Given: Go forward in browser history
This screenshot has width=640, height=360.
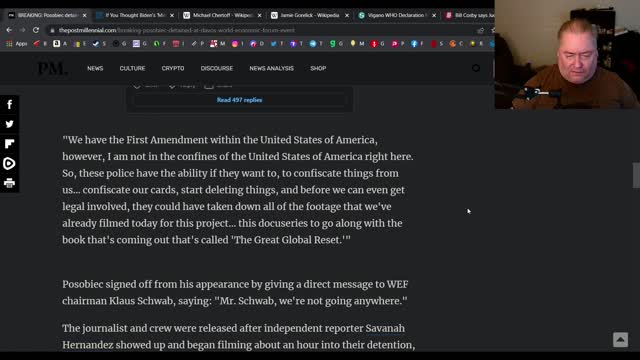Looking at the screenshot, I should tap(22, 30).
